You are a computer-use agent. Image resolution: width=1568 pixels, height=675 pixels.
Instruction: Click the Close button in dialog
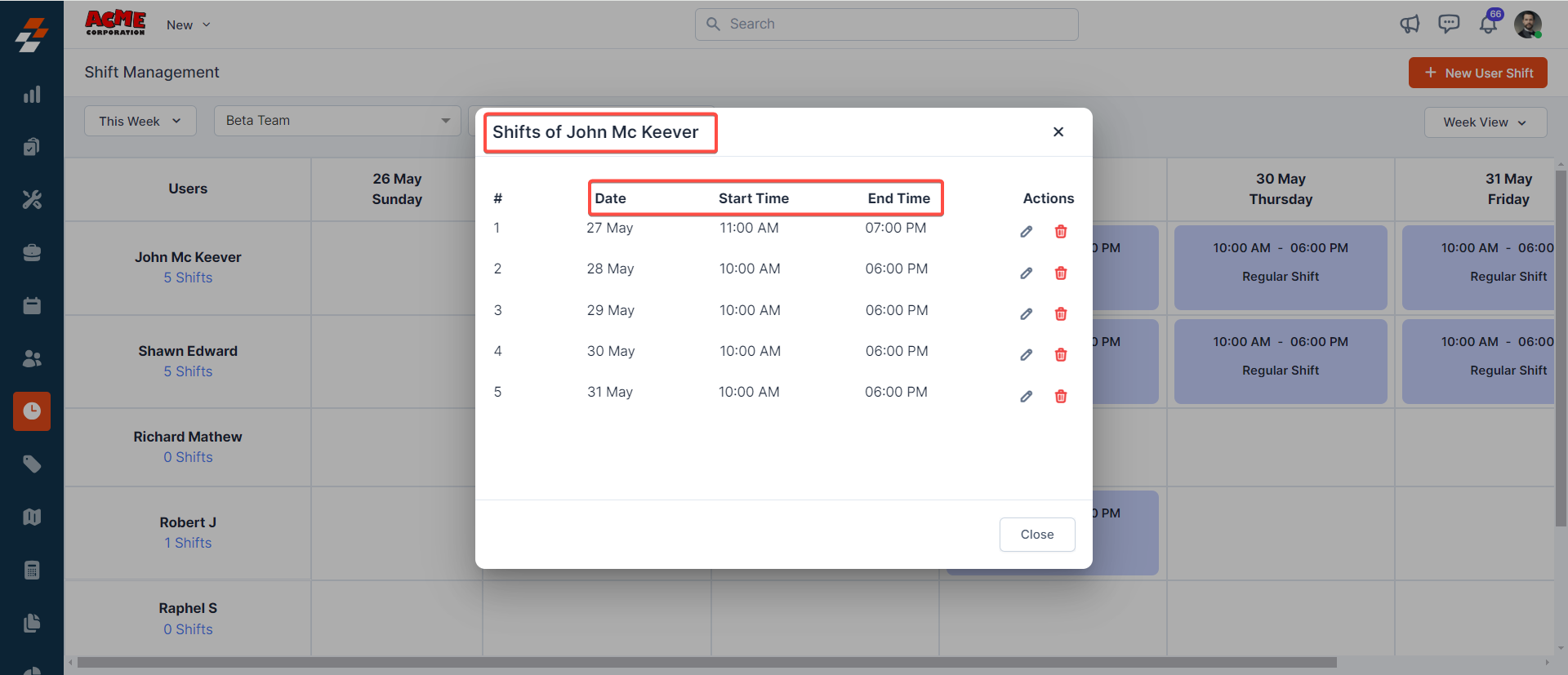click(1036, 535)
